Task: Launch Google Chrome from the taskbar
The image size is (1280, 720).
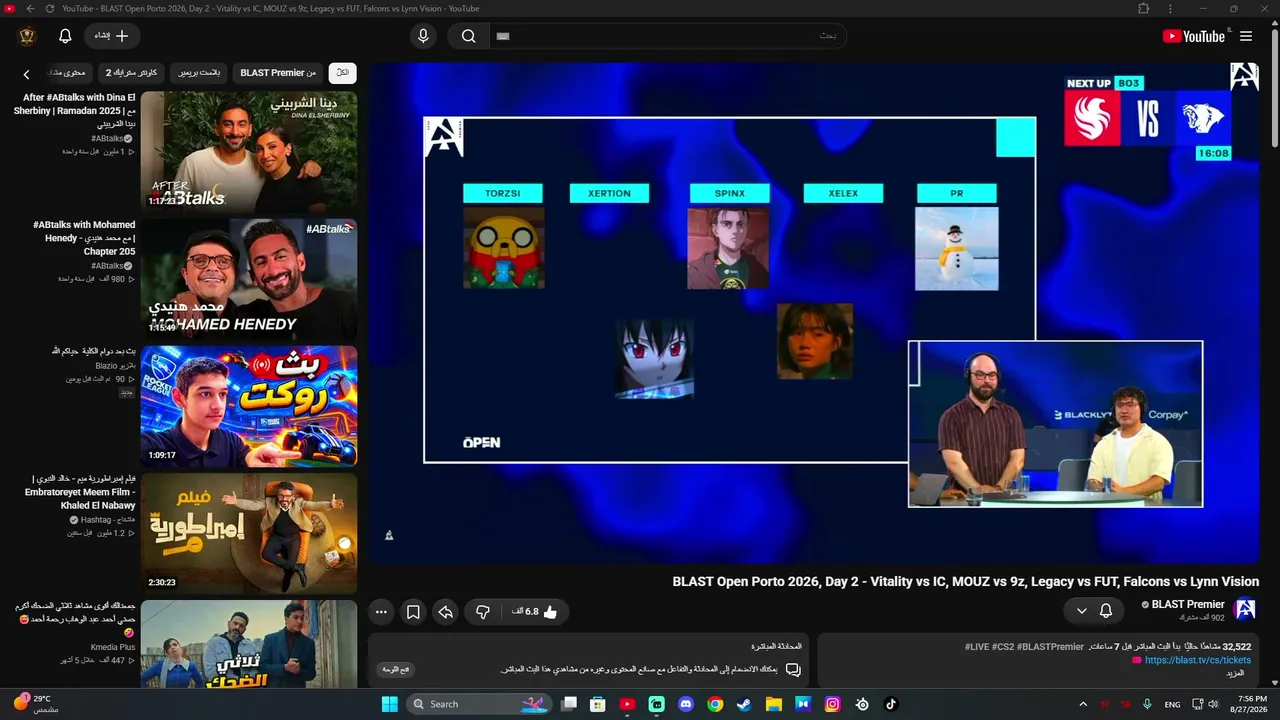Action: [x=715, y=704]
